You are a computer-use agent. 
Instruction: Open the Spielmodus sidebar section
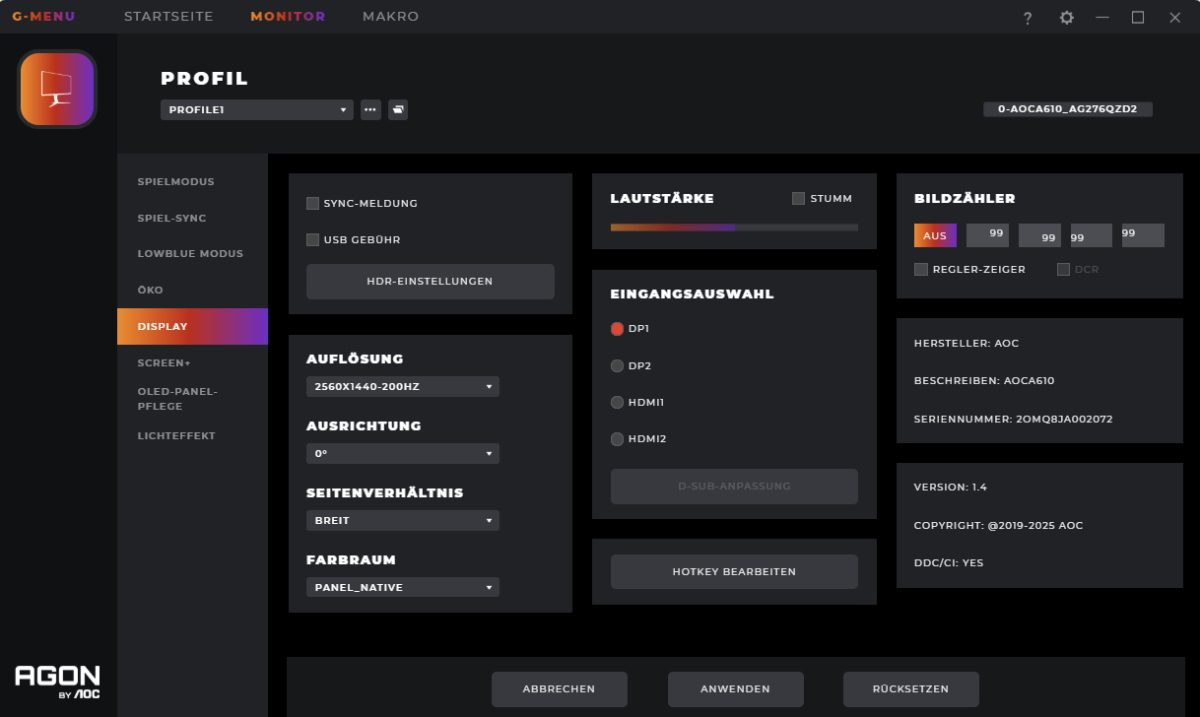(176, 182)
